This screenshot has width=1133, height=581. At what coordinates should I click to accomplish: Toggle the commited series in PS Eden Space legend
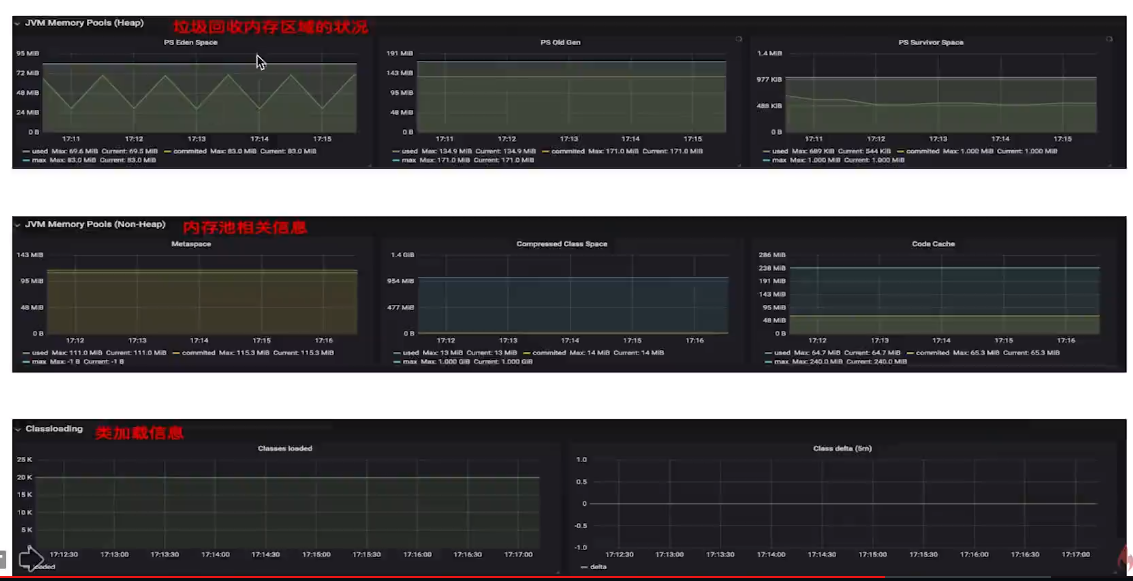point(189,152)
